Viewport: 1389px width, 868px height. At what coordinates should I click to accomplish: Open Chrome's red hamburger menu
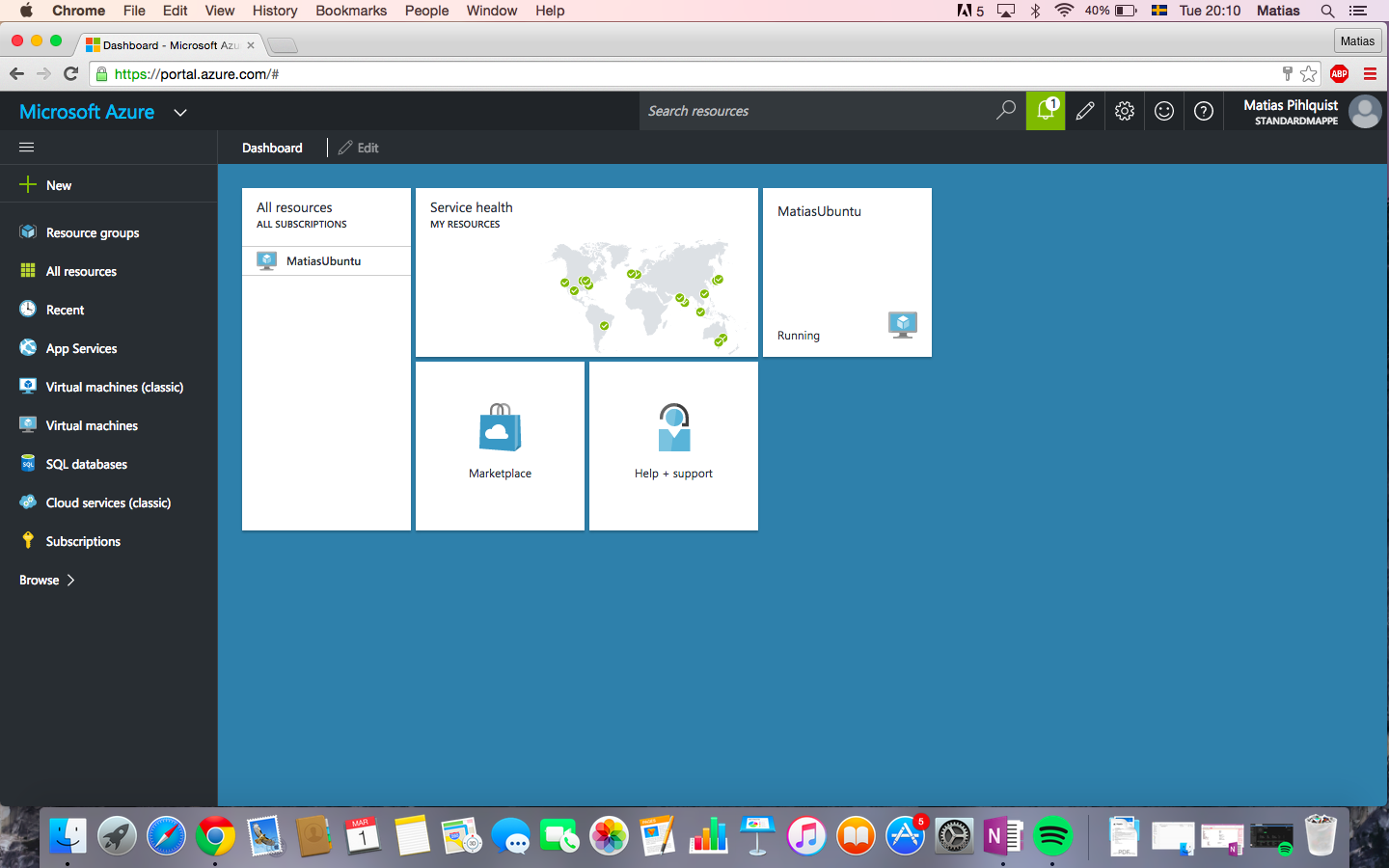pos(1370,74)
